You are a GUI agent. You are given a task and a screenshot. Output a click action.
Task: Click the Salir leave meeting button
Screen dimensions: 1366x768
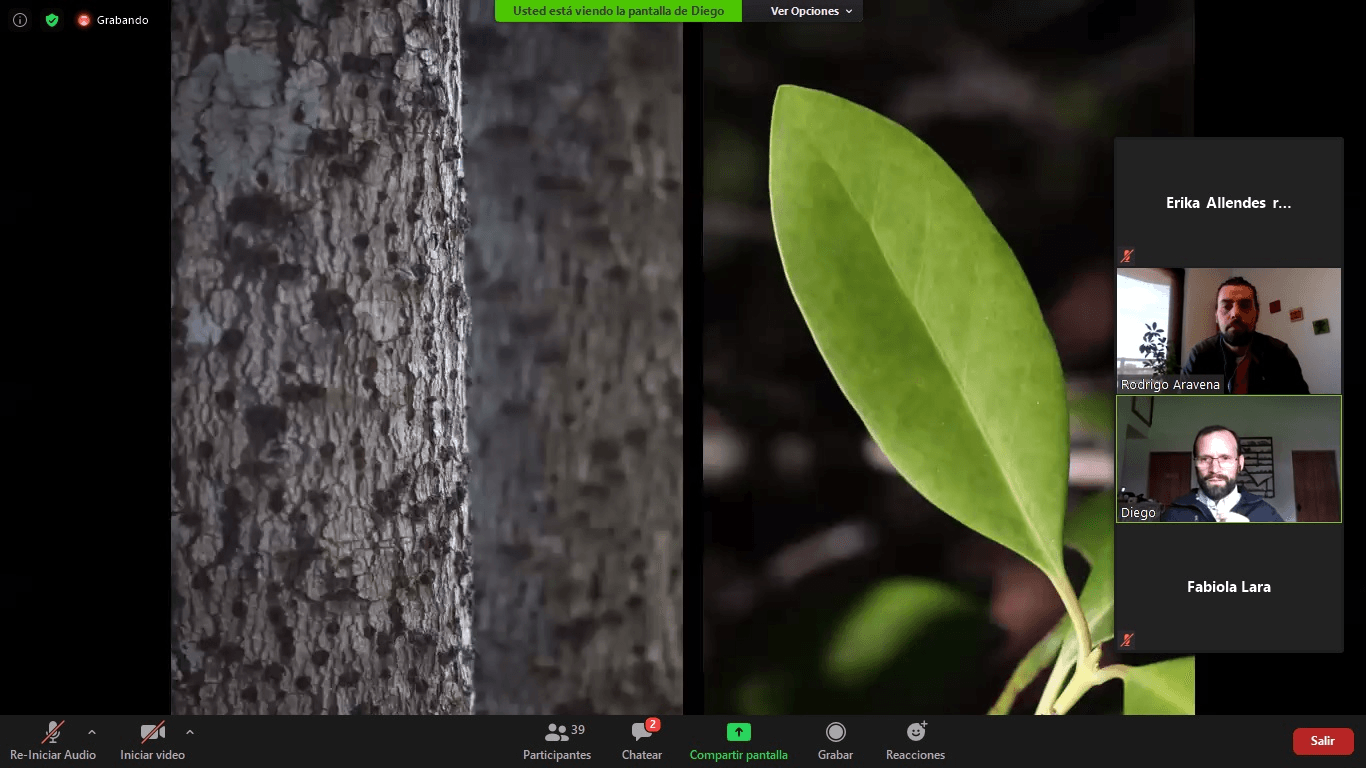(1323, 741)
